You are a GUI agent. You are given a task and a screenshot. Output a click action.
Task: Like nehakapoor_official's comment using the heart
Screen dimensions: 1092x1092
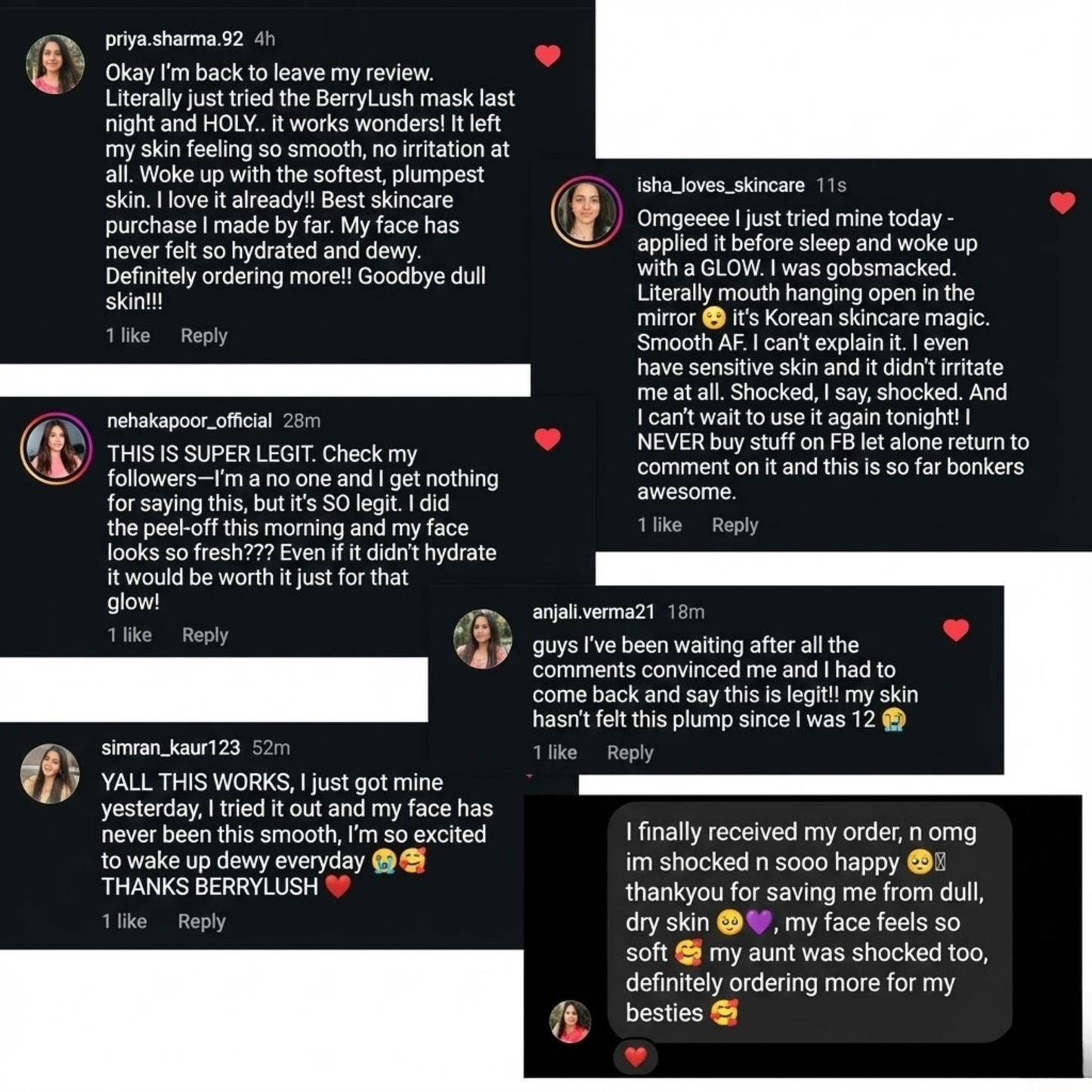[x=547, y=439]
